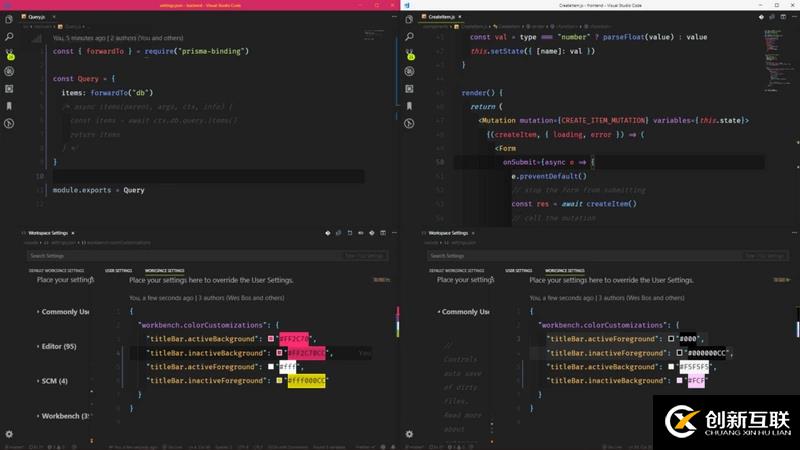The width and height of the screenshot is (800, 450).
Task: Open Search view in left window
Action: coord(9,35)
